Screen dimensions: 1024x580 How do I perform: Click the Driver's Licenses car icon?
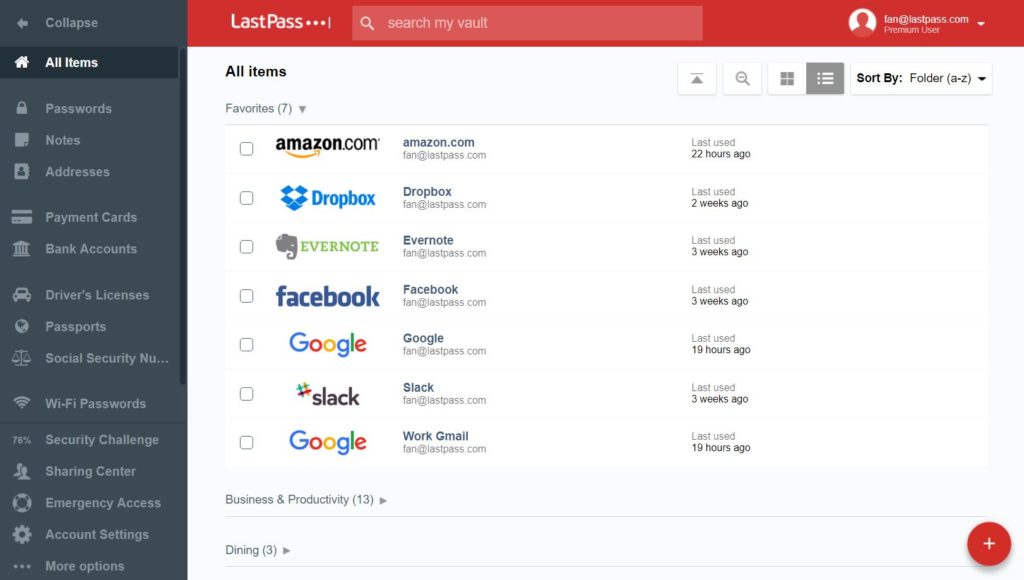click(22, 295)
